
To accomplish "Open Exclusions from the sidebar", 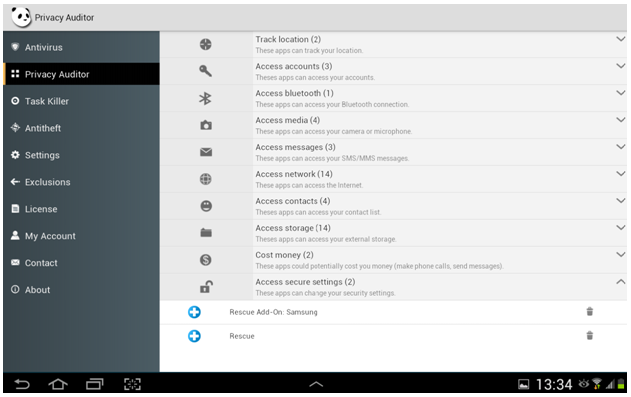I will pos(81,182).
